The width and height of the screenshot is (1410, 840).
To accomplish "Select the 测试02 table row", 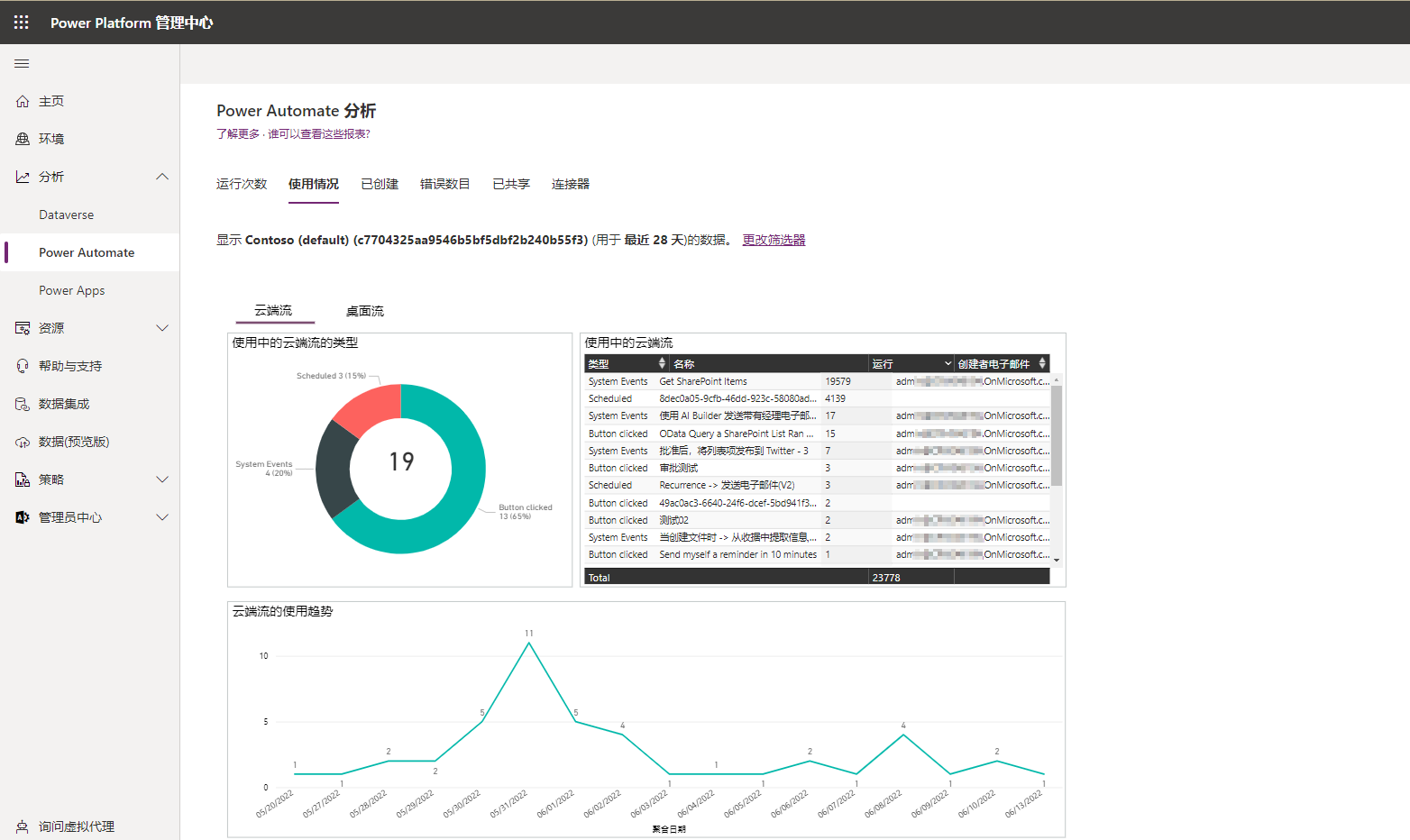I will click(x=818, y=520).
